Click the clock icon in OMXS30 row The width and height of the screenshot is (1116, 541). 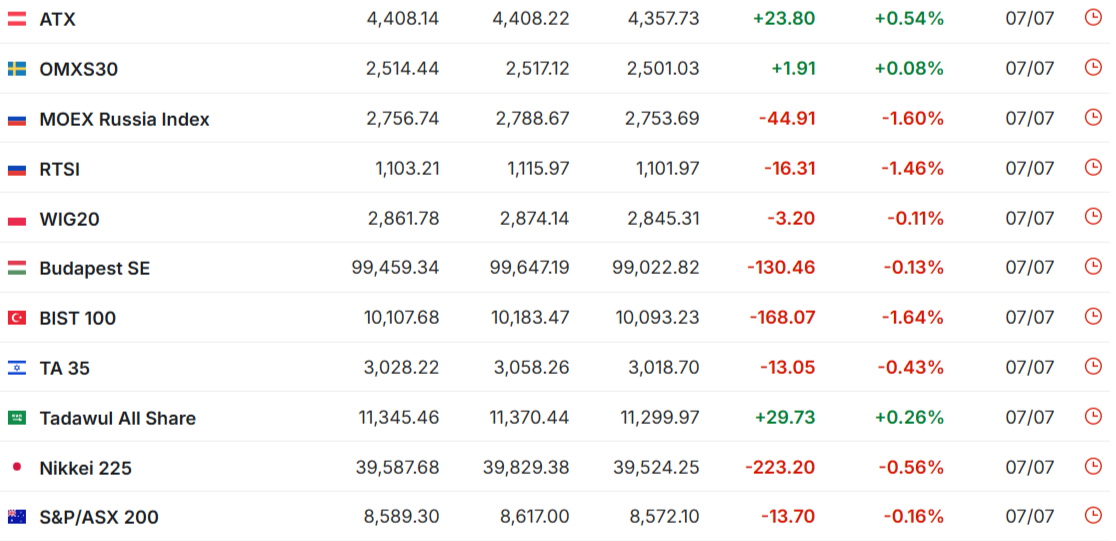1093,68
